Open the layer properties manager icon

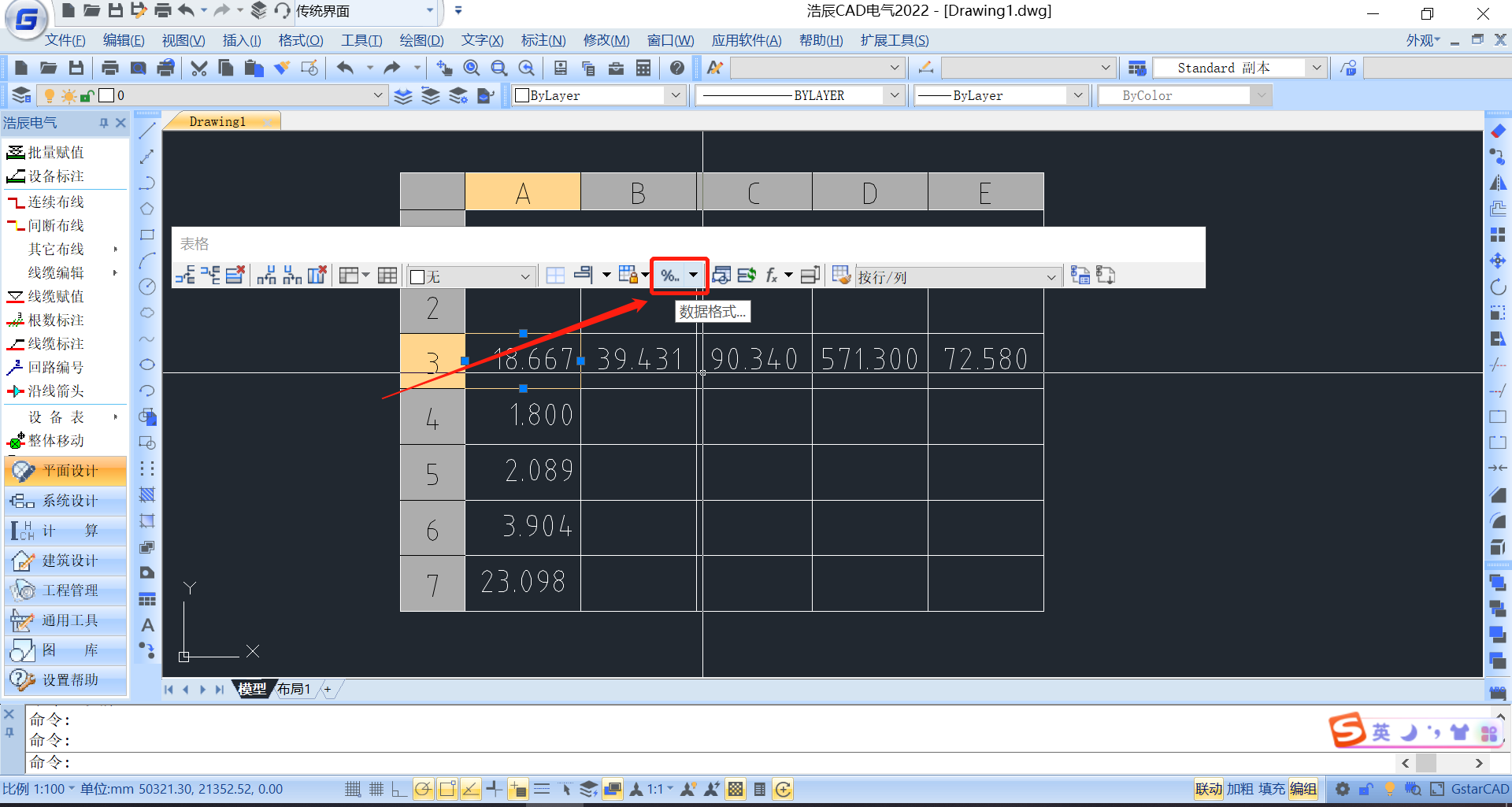click(21, 96)
